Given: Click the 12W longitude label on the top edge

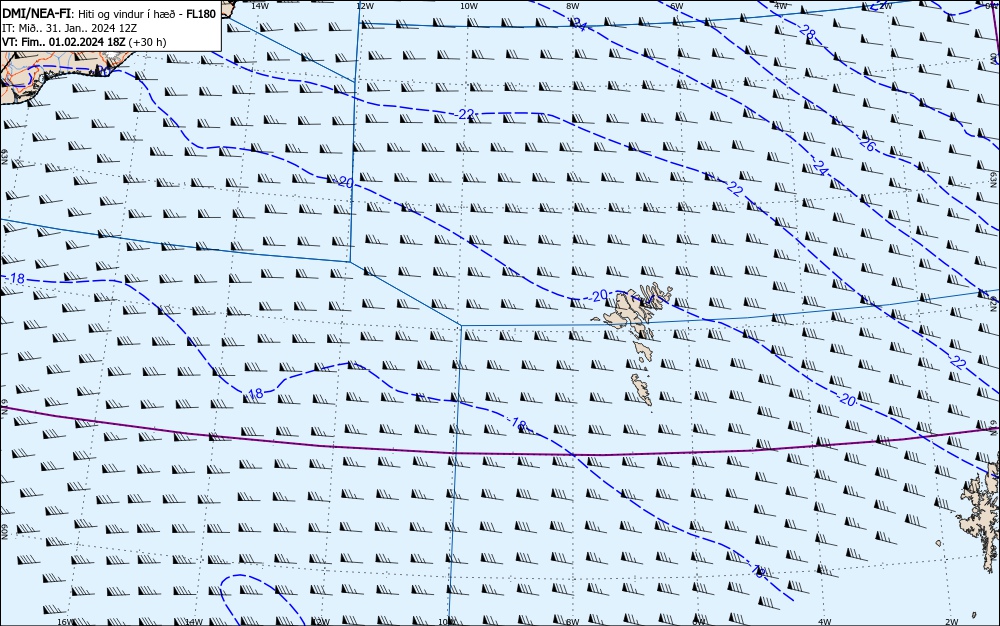Looking at the screenshot, I should click(364, 5).
